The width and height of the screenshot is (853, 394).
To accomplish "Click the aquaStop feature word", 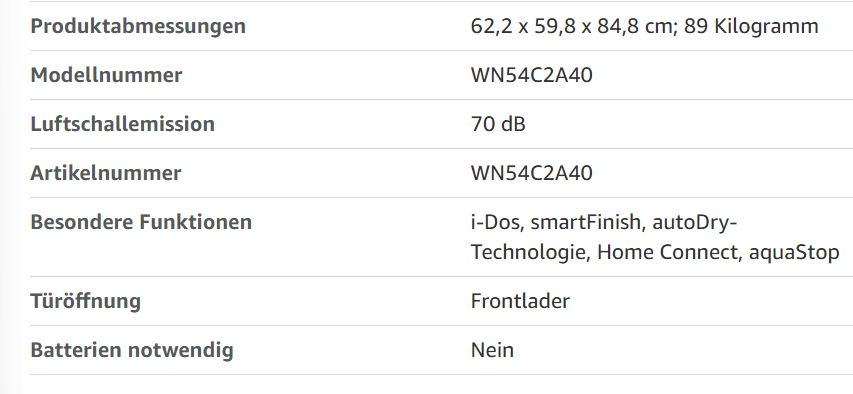I will tap(794, 253).
